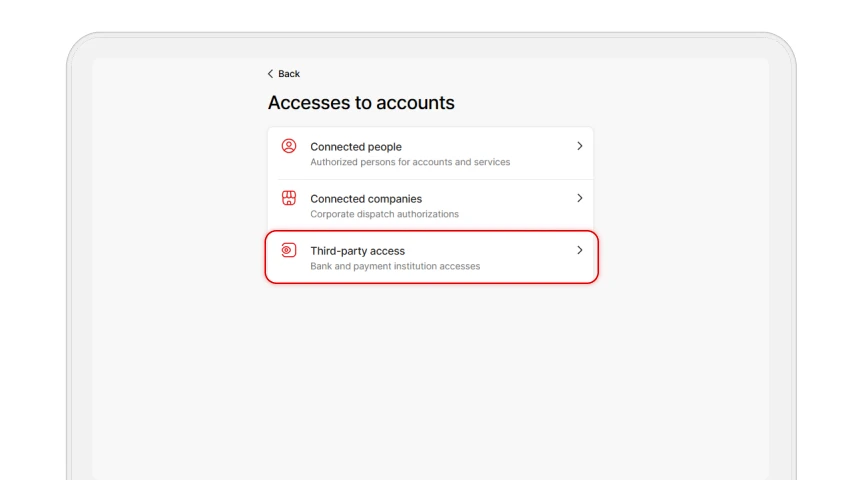Expand the Connected companies chevron
Screen dimensions: 864x480
[x=580, y=198]
